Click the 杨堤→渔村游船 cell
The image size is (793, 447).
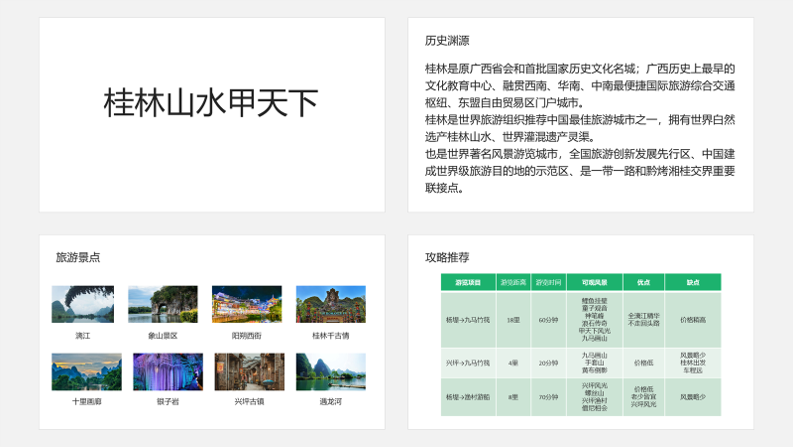tap(468, 397)
